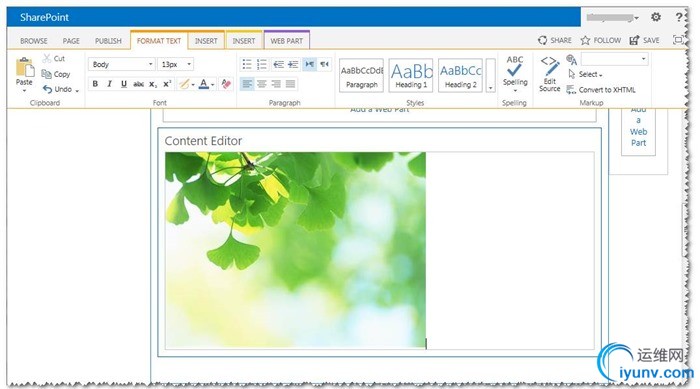This screenshot has height=389, width=700.
Task: Toggle superscript formatting
Action: click(167, 84)
